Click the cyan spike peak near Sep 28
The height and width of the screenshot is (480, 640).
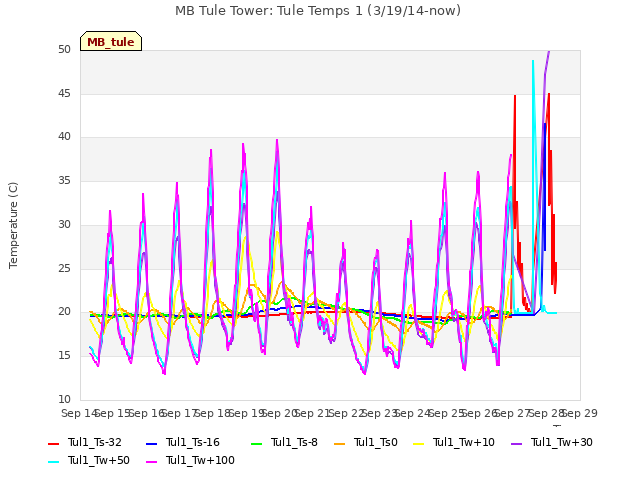pos(533,61)
